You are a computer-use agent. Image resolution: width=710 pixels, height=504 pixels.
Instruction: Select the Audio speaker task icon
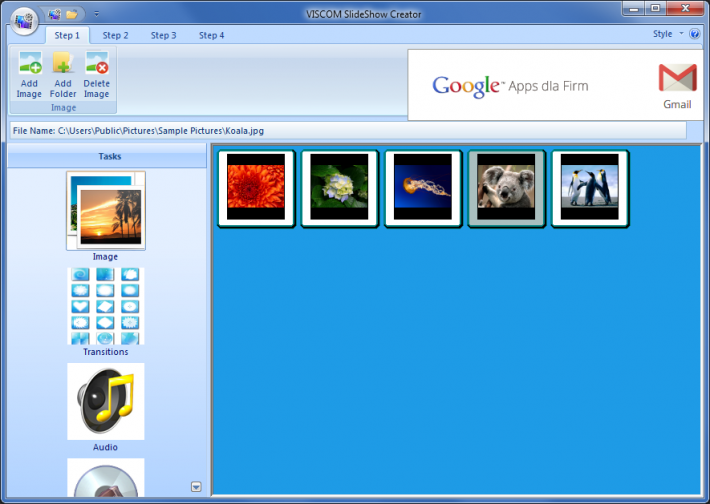pyautogui.click(x=106, y=401)
